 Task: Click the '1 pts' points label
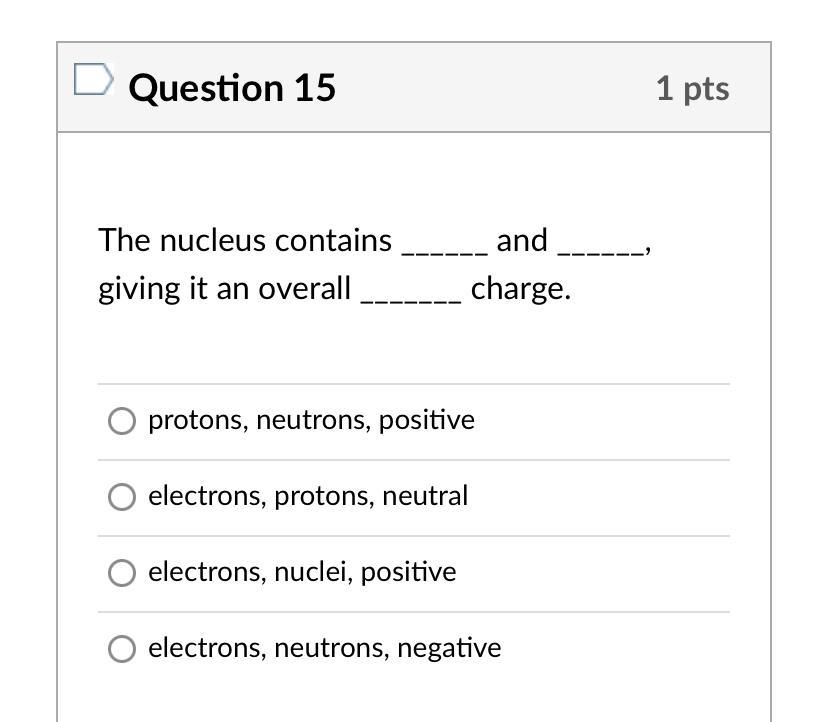click(x=692, y=88)
